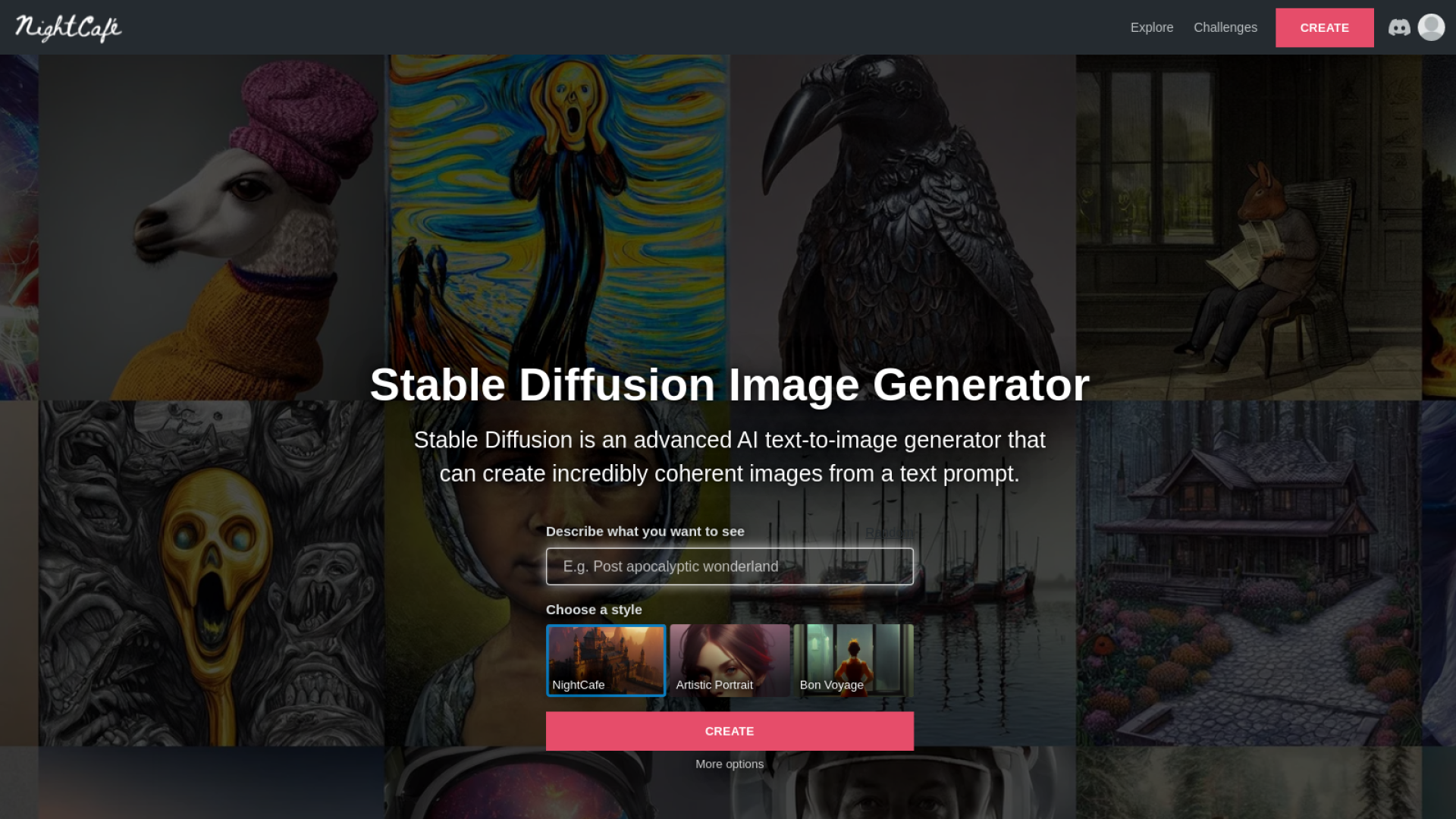1456x819 pixels.
Task: Open the llama in purple hat image
Action: [x=212, y=227]
